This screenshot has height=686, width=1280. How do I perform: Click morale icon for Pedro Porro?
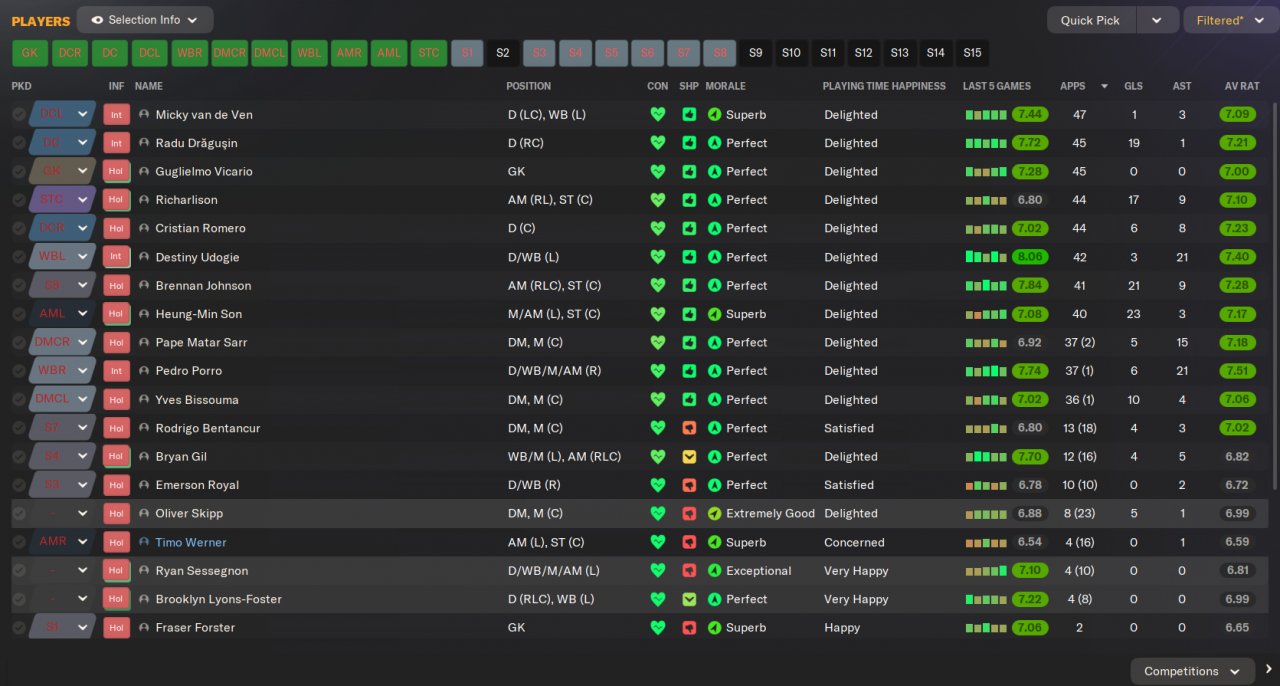tap(714, 371)
